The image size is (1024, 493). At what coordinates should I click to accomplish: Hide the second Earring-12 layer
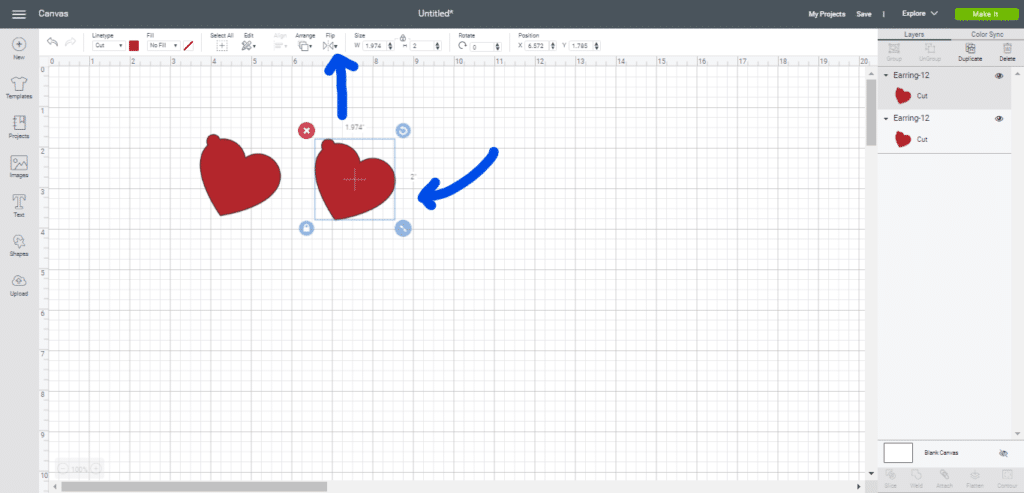(x=998, y=118)
